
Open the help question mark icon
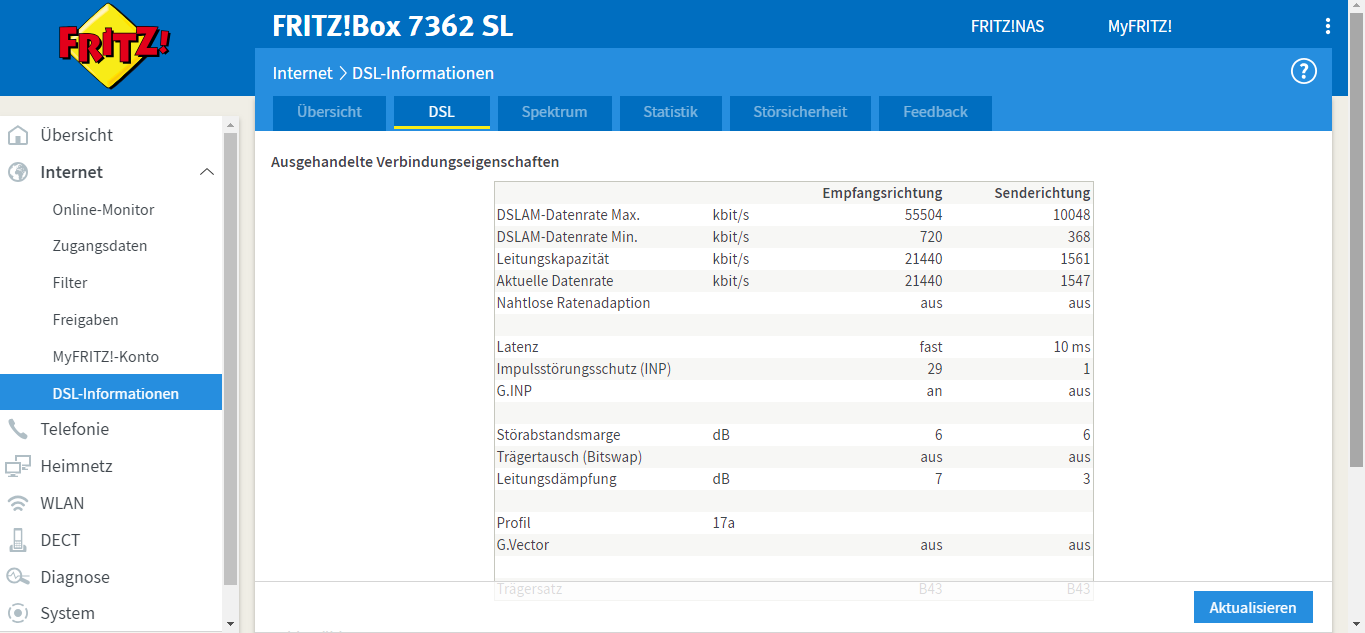coord(1304,71)
